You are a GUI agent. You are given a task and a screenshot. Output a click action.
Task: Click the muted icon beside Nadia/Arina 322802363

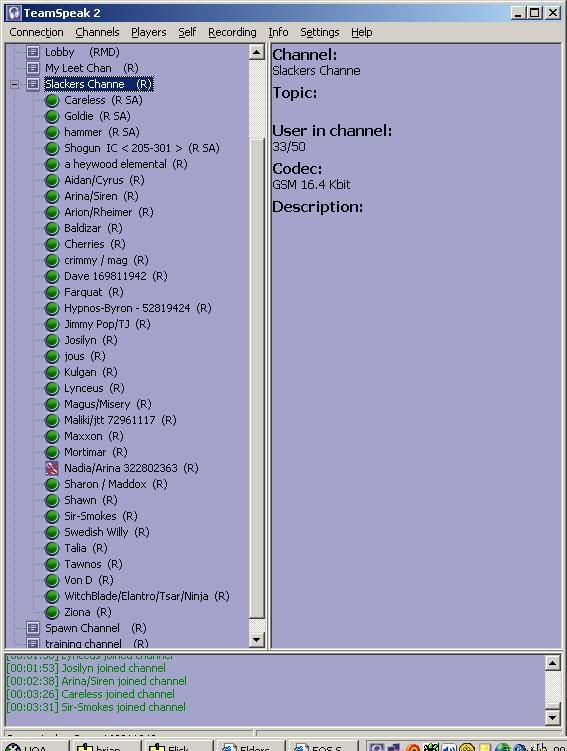click(x=52, y=468)
